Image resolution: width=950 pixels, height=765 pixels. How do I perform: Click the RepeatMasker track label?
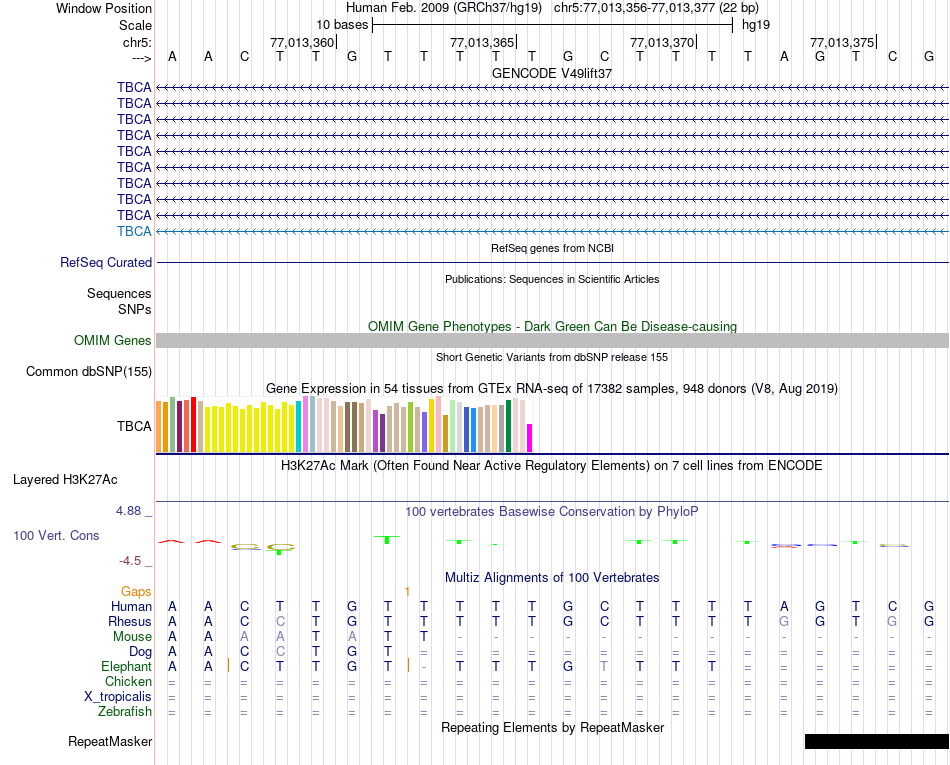click(110, 741)
